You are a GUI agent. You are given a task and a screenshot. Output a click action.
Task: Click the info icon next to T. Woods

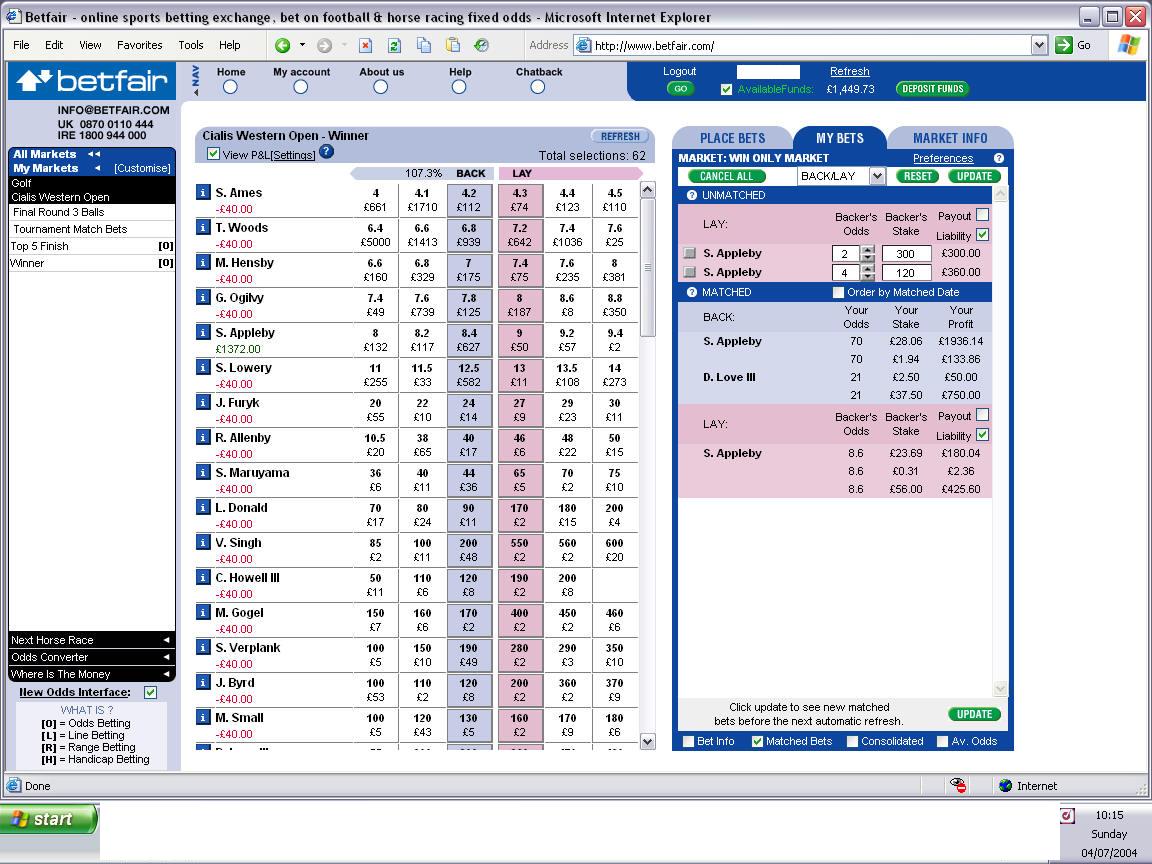coord(204,228)
